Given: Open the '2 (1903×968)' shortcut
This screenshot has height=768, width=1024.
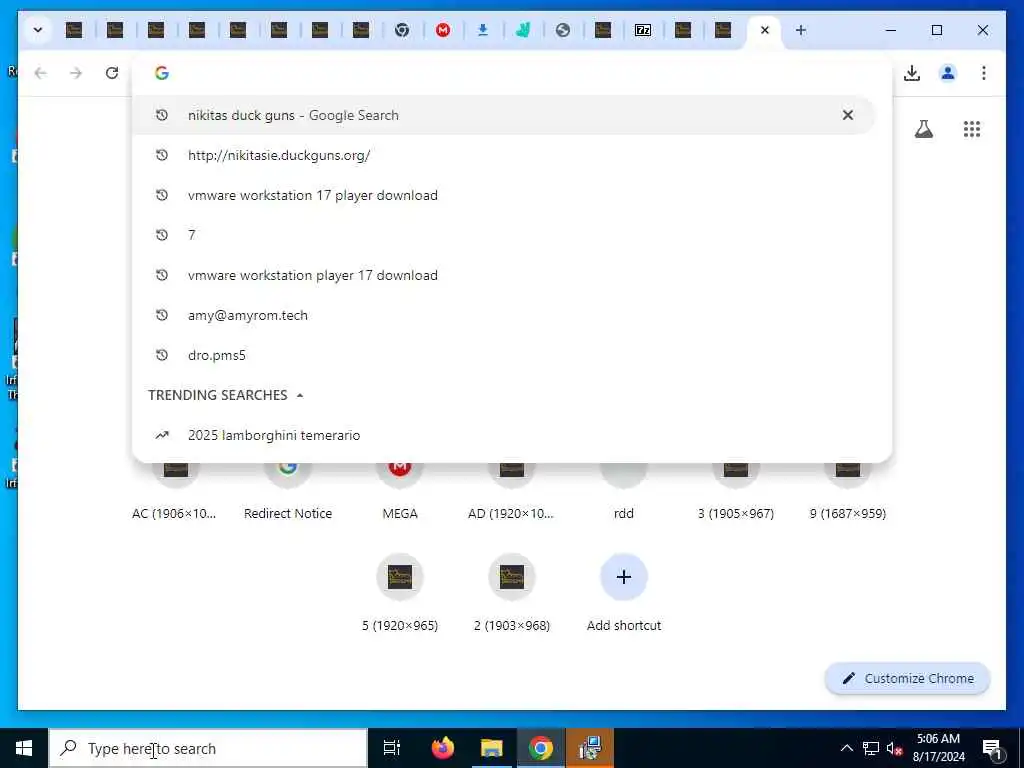Looking at the screenshot, I should [511, 592].
